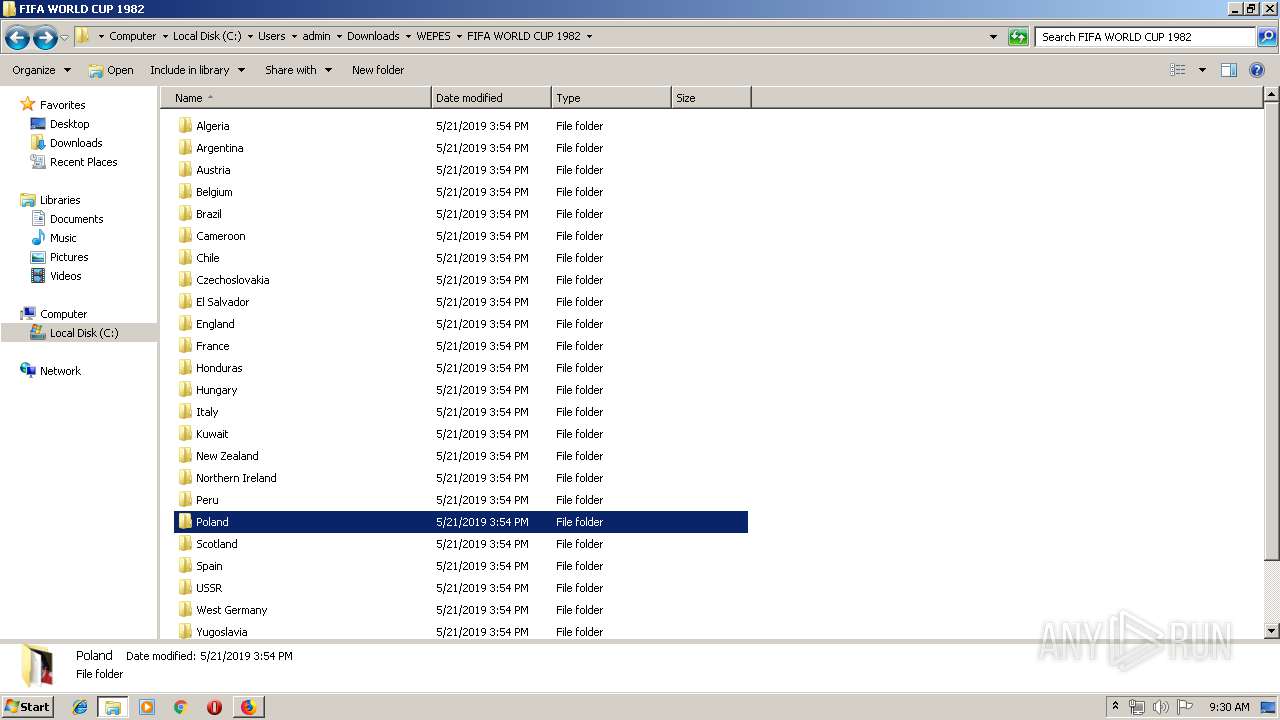Launch Chrome from the taskbar
Viewport: 1280px width, 720px height.
(x=181, y=707)
